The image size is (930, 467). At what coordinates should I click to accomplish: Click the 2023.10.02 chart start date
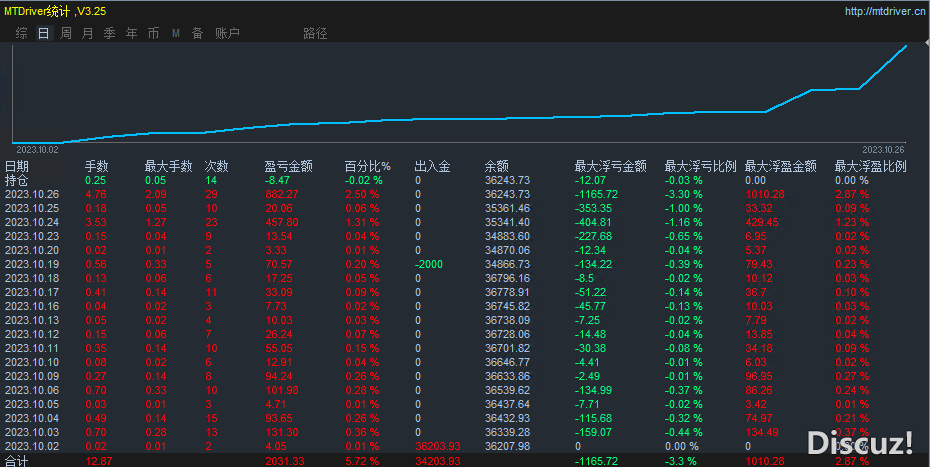37,148
